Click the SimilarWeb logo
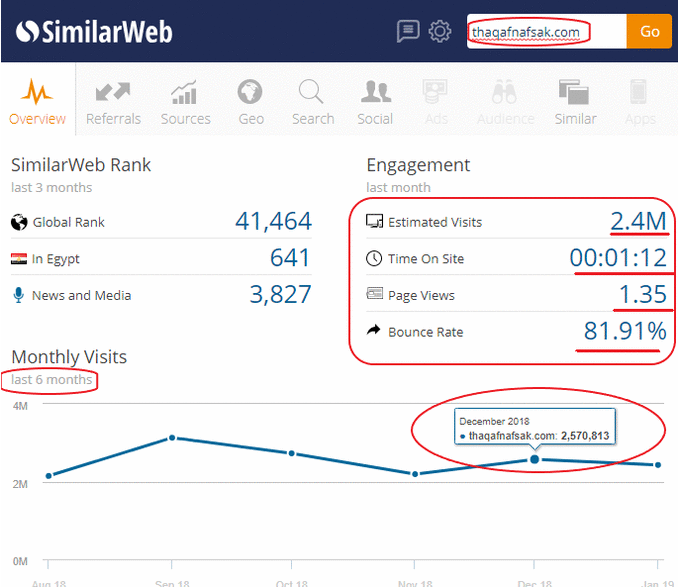Viewport: 678px width, 587px height. (94, 32)
